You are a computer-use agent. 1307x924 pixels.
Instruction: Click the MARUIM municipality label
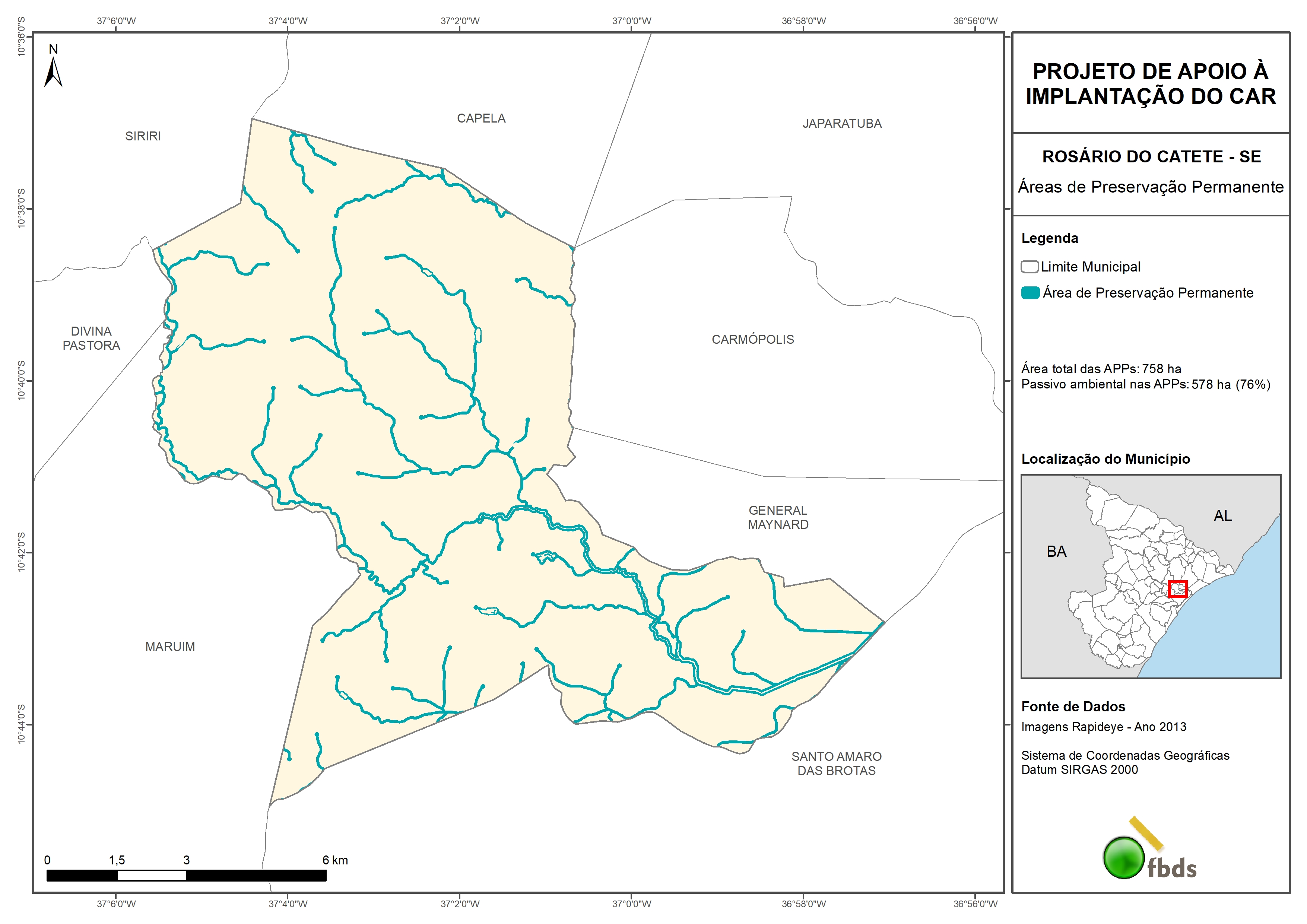(169, 647)
